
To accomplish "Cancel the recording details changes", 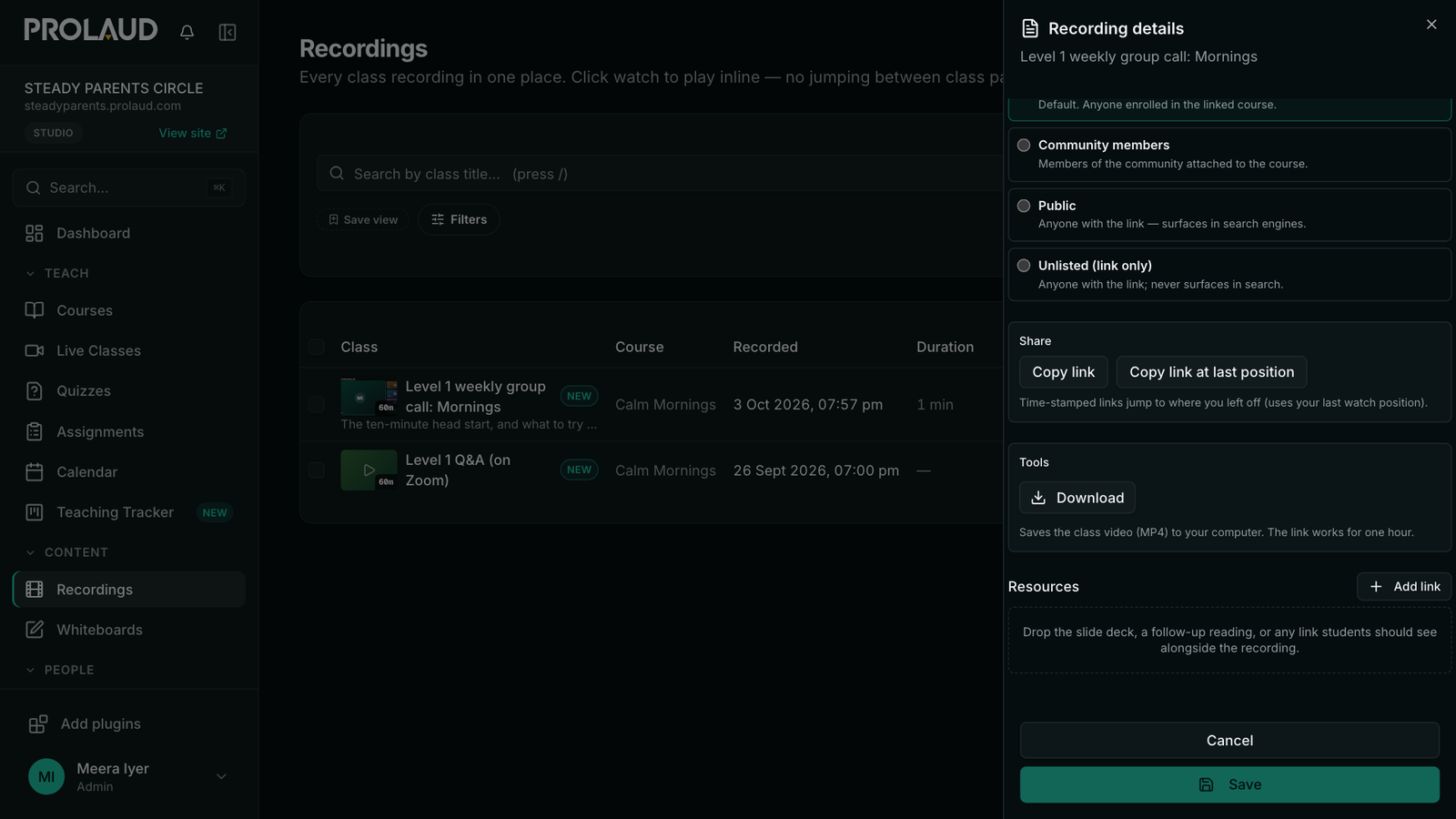I will [1229, 741].
